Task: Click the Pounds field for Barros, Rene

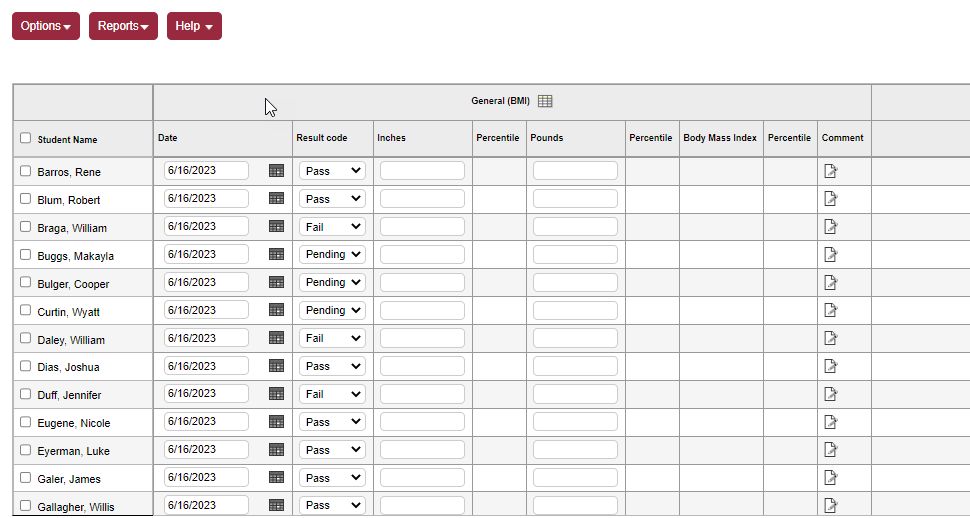Action: coord(575,171)
